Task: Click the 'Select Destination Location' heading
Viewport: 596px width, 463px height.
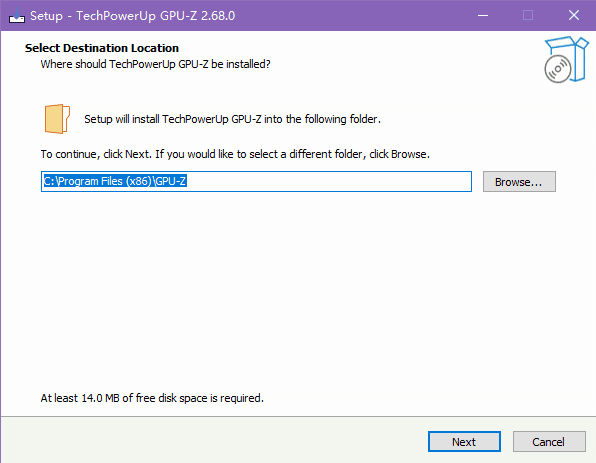Action: 102,48
